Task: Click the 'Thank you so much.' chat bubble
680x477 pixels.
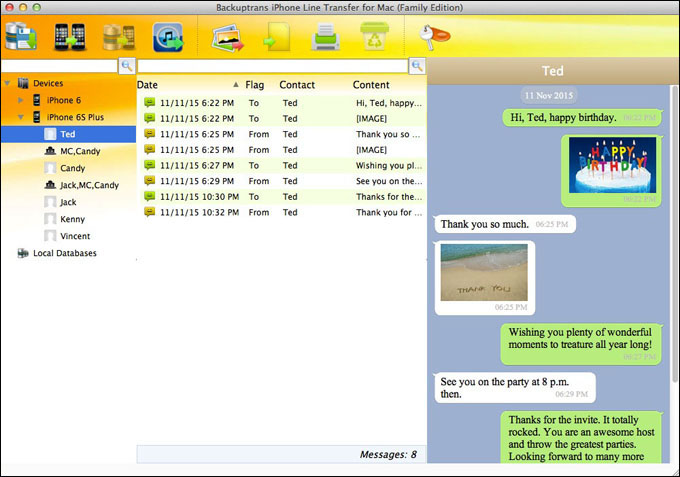Action: coord(505,224)
